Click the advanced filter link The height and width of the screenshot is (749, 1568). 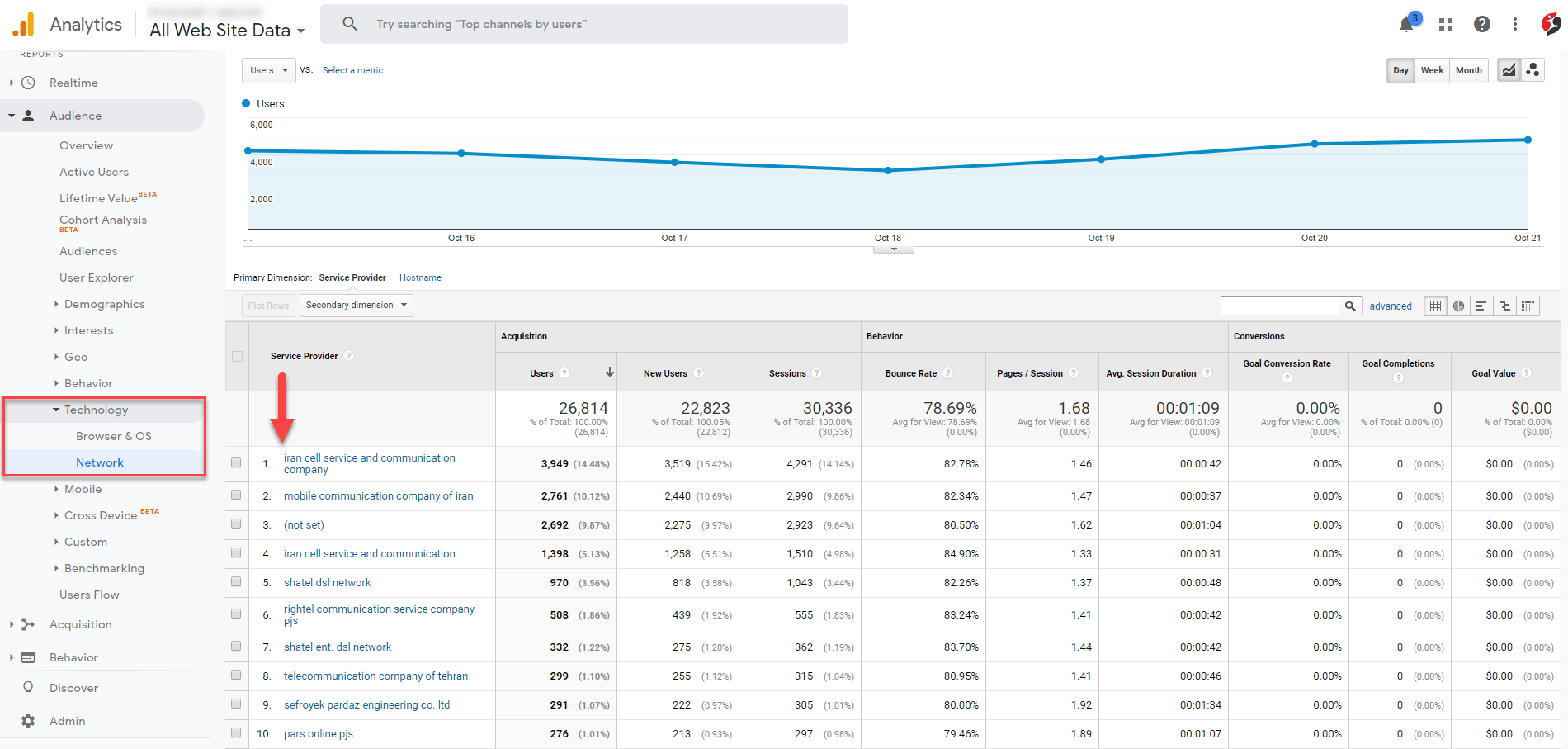pos(1390,306)
